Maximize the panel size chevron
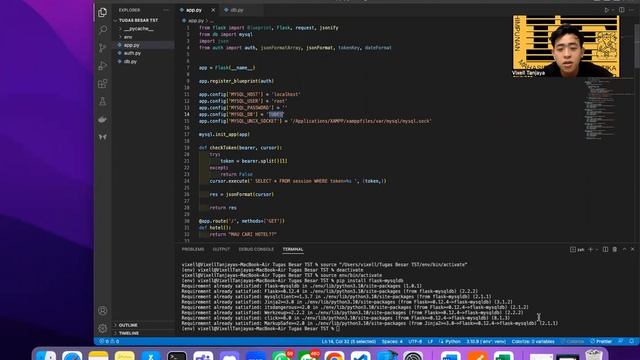This screenshot has width=640, height=360. click(x=624, y=249)
